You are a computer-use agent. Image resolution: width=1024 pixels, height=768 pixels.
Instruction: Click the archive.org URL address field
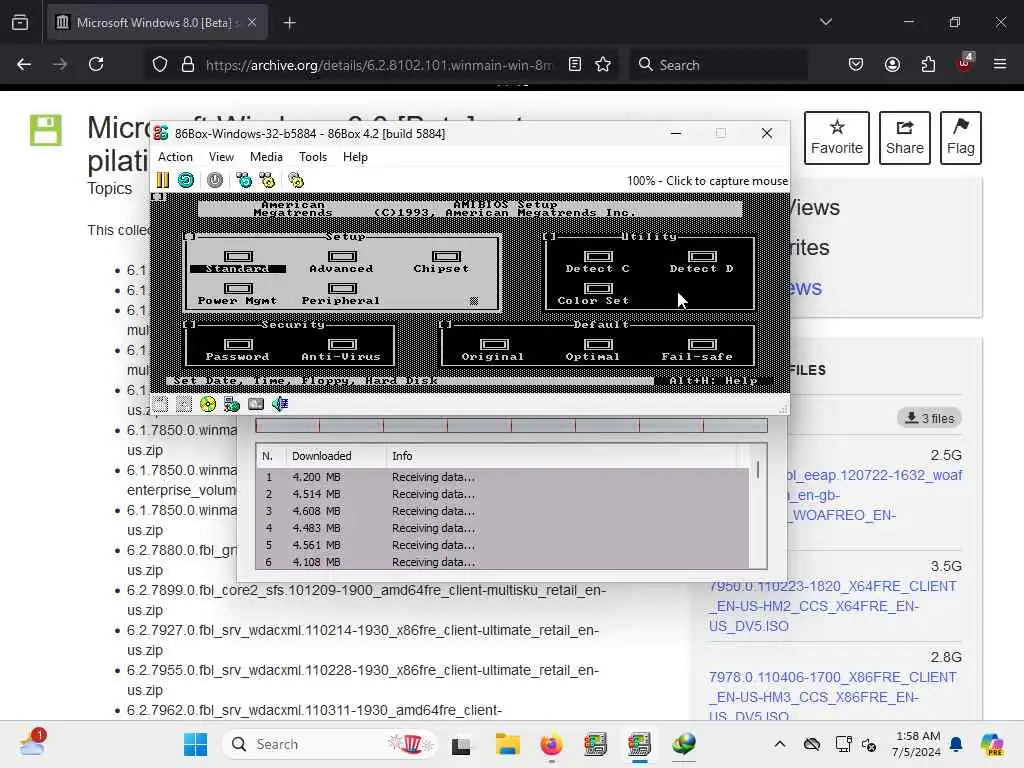tap(378, 65)
